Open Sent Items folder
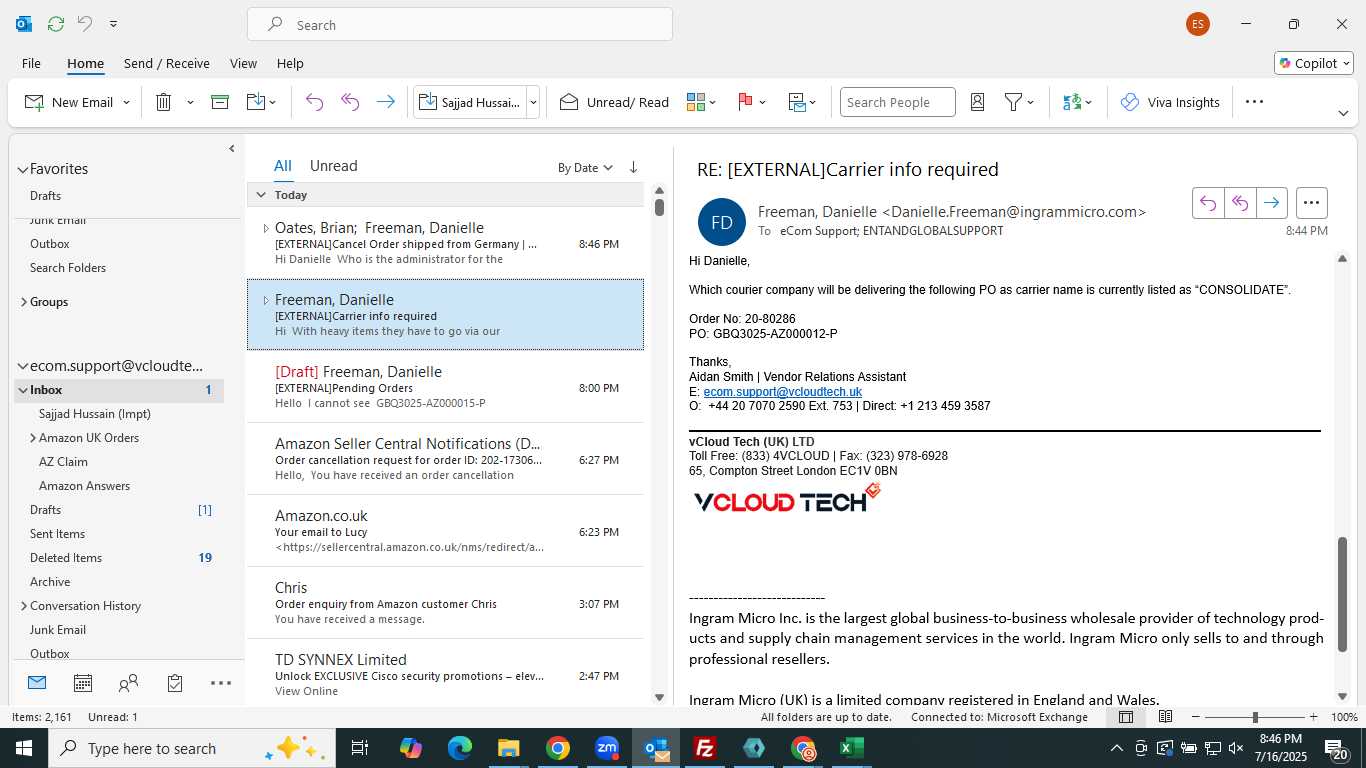 click(x=57, y=534)
